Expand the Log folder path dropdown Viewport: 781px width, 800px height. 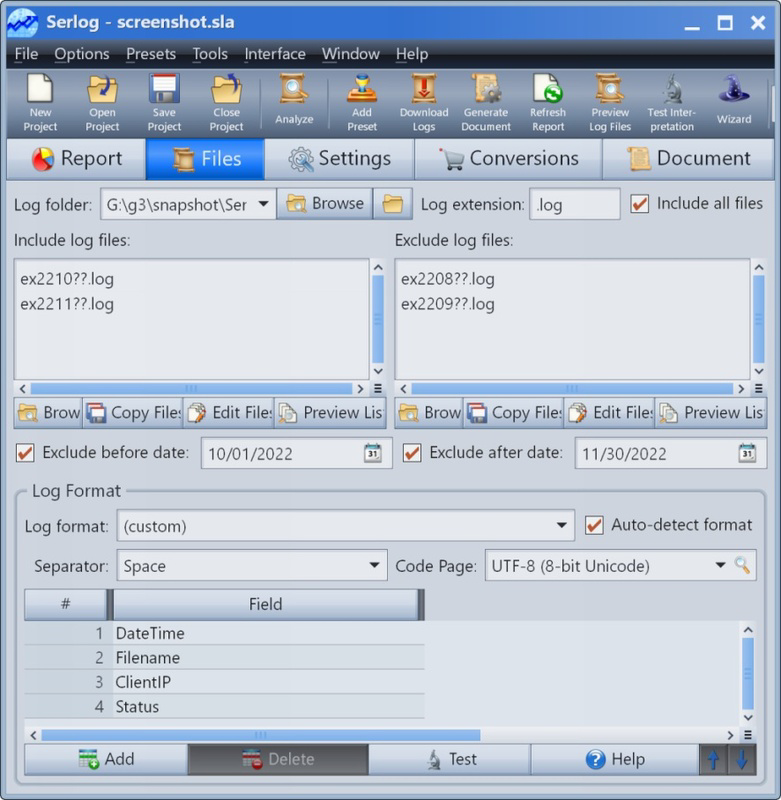[x=263, y=204]
